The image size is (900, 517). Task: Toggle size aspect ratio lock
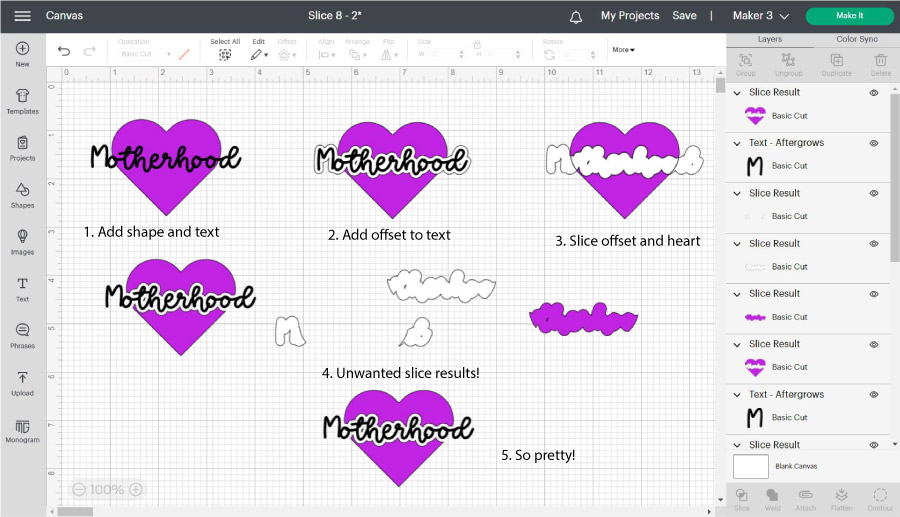pos(477,45)
